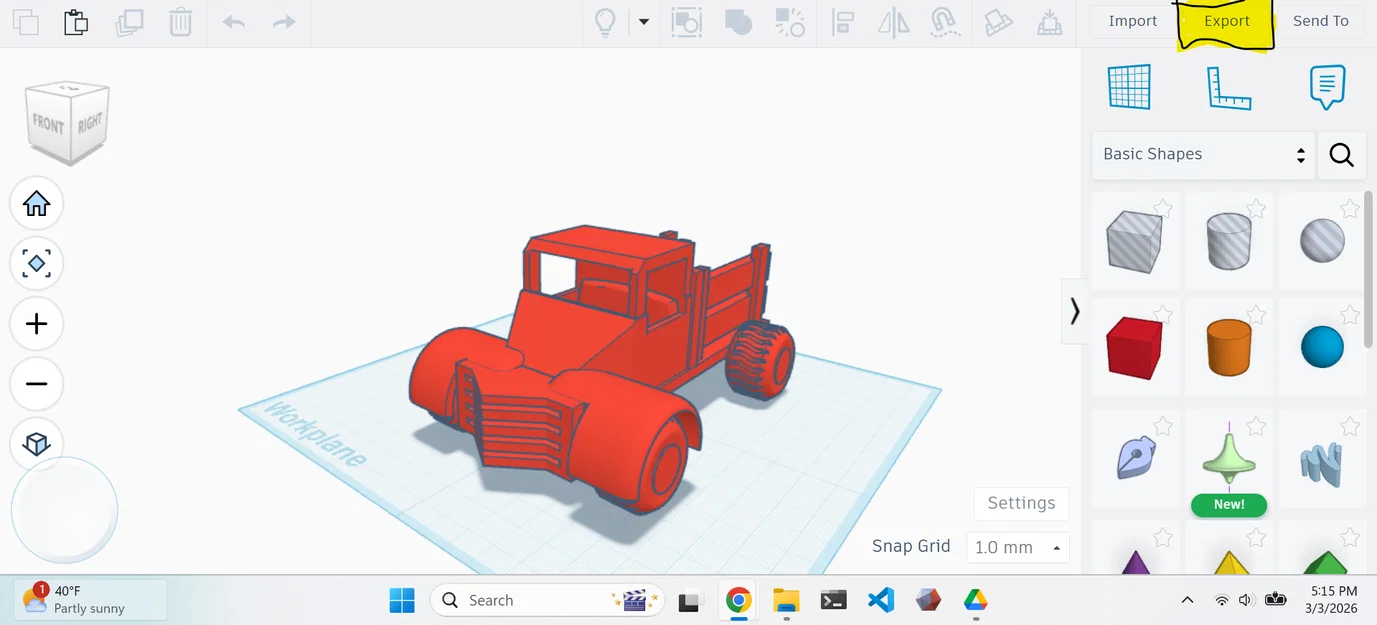Image resolution: width=1377 pixels, height=625 pixels.
Task: Select the red Box shape
Action: (x=1134, y=348)
